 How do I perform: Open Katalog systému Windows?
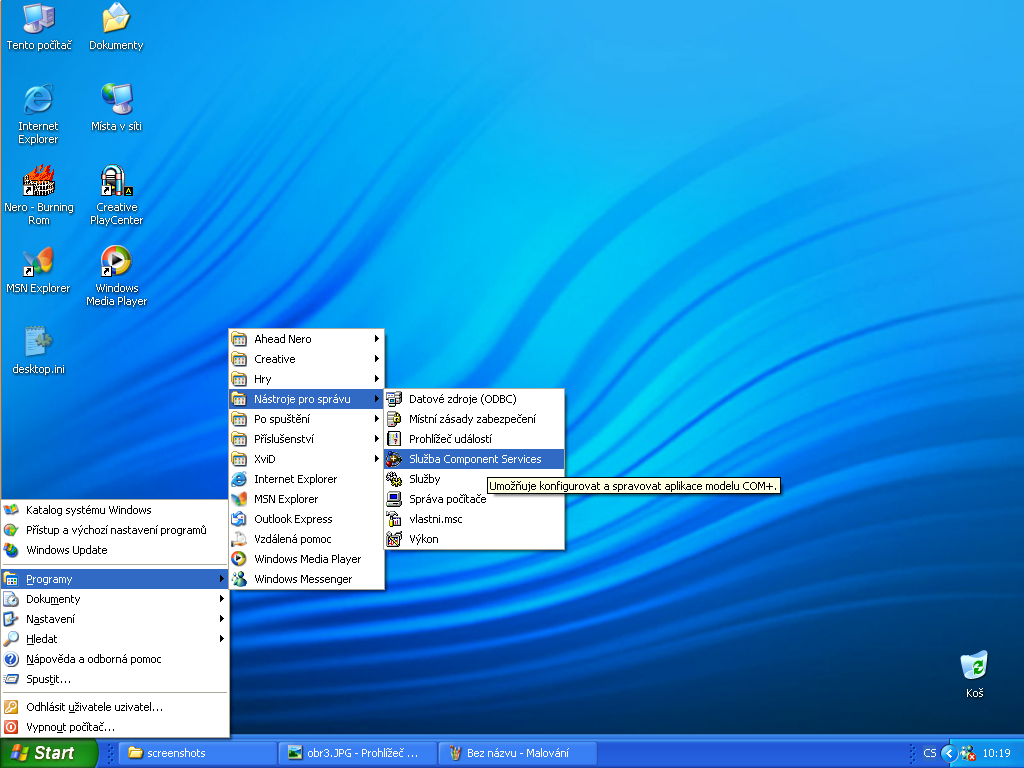(115, 510)
